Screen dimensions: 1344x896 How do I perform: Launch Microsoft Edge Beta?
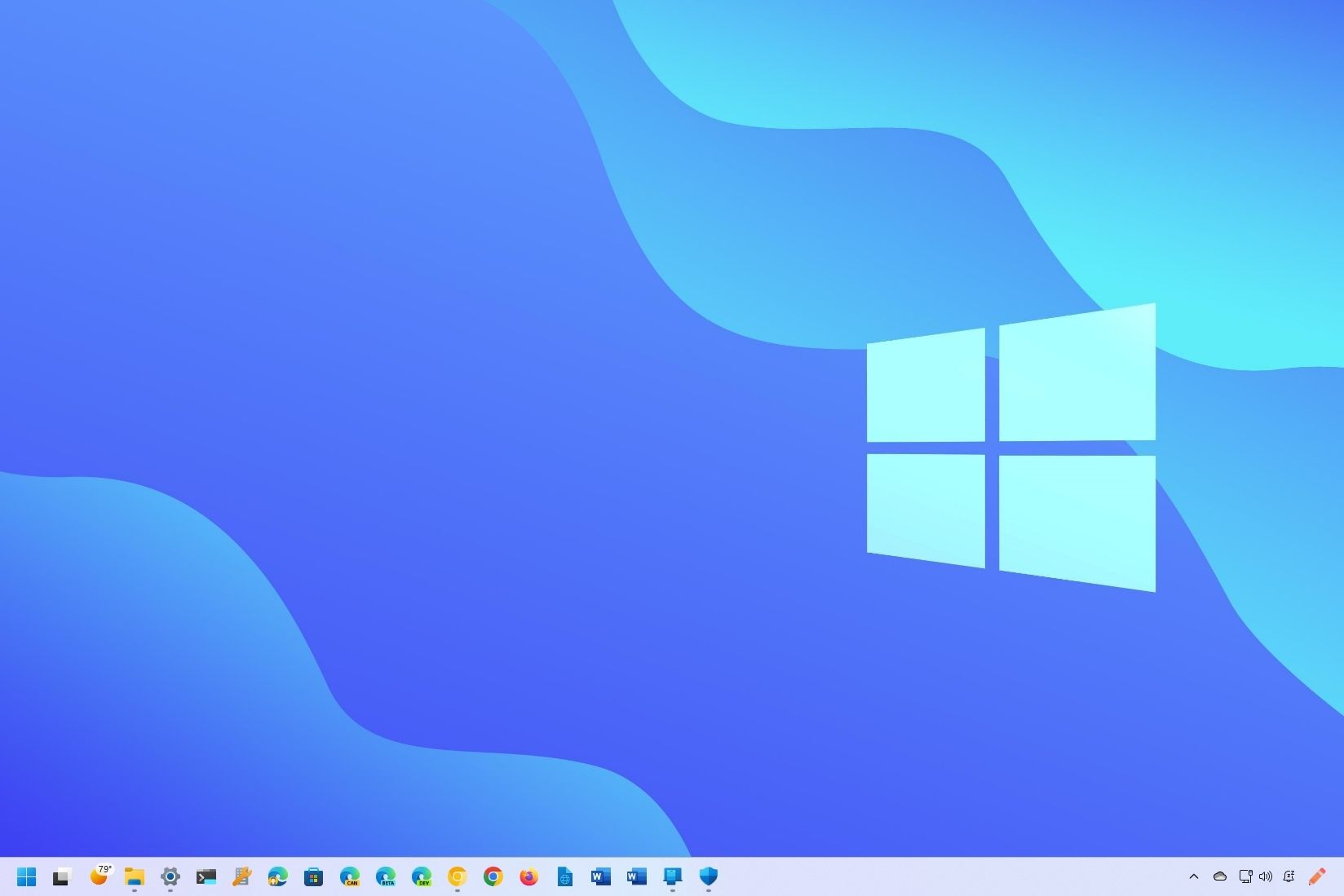click(x=386, y=876)
